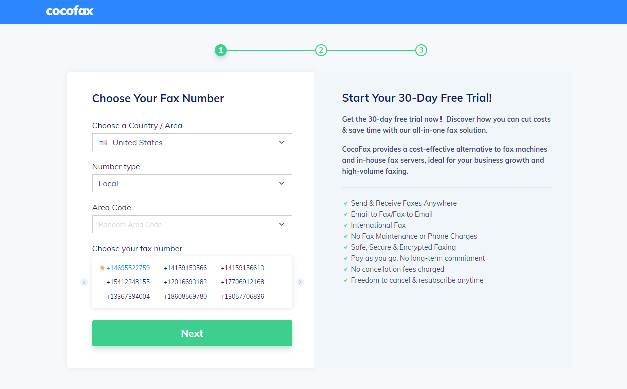Select step 2 circle in progress bar
627x389 pixels.
(321, 50)
